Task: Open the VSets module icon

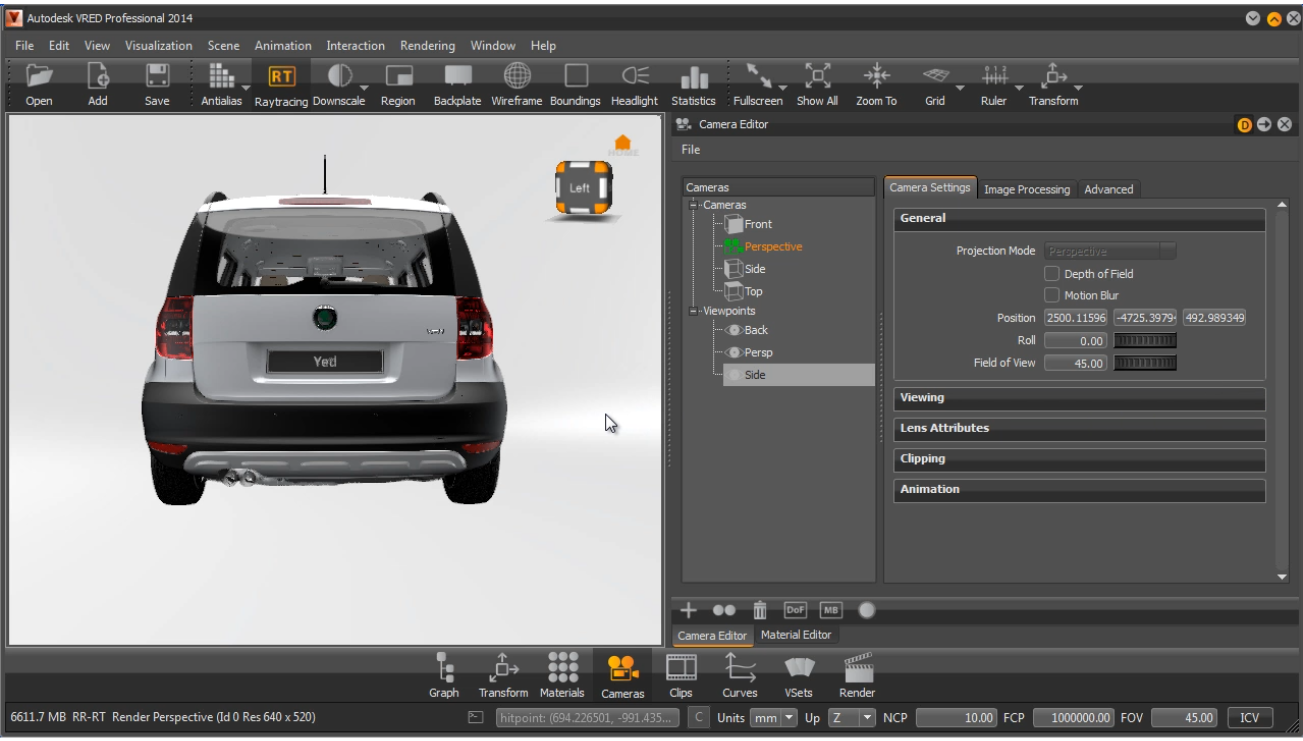Action: point(798,667)
